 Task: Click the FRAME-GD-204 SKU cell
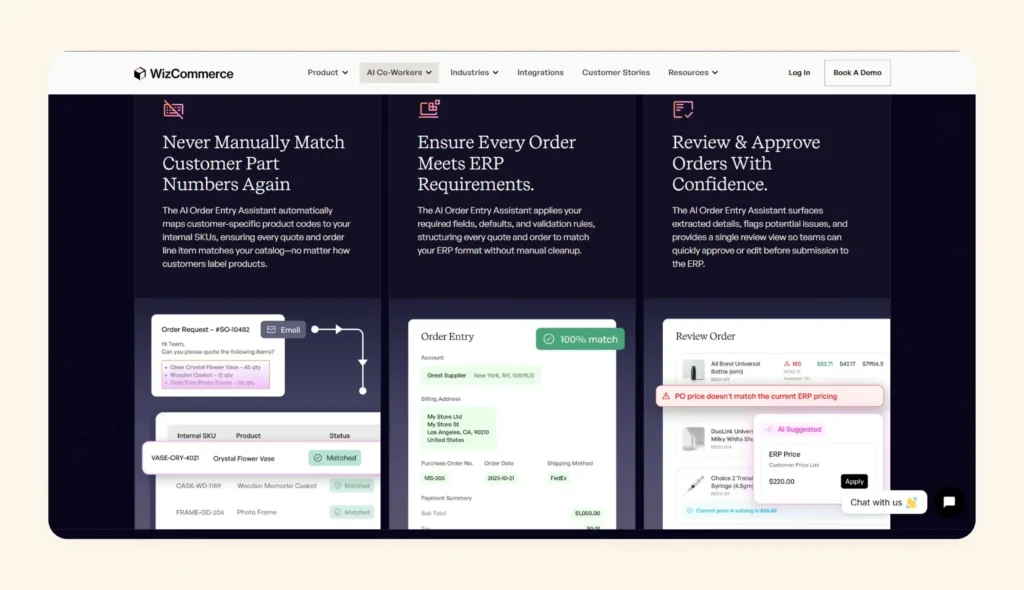pyautogui.click(x=200, y=512)
